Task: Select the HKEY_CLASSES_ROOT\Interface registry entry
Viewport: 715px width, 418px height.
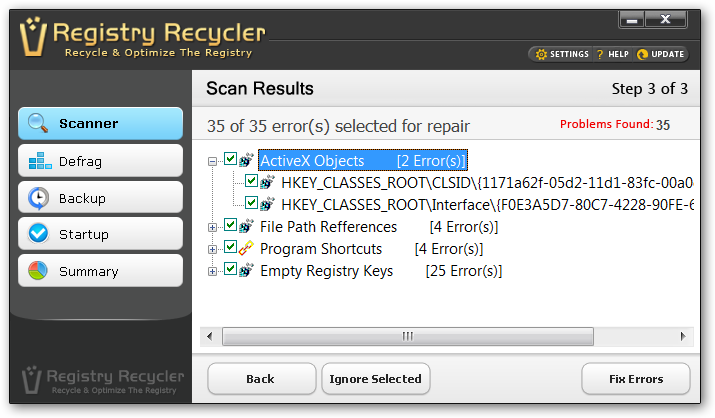Action: [x=487, y=205]
